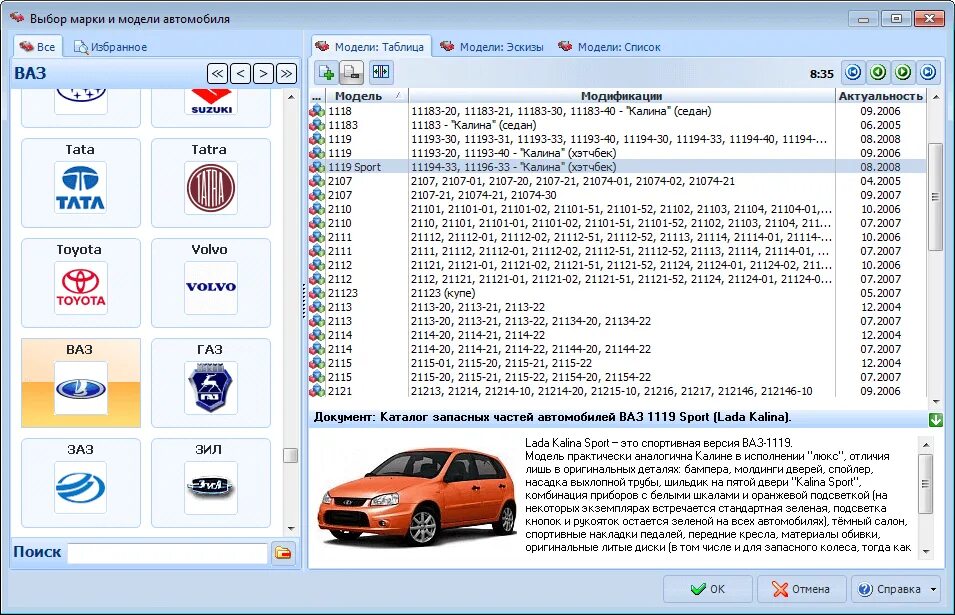The image size is (955, 615).
Task: Select the ГАЗ brand tile
Action: (209, 384)
